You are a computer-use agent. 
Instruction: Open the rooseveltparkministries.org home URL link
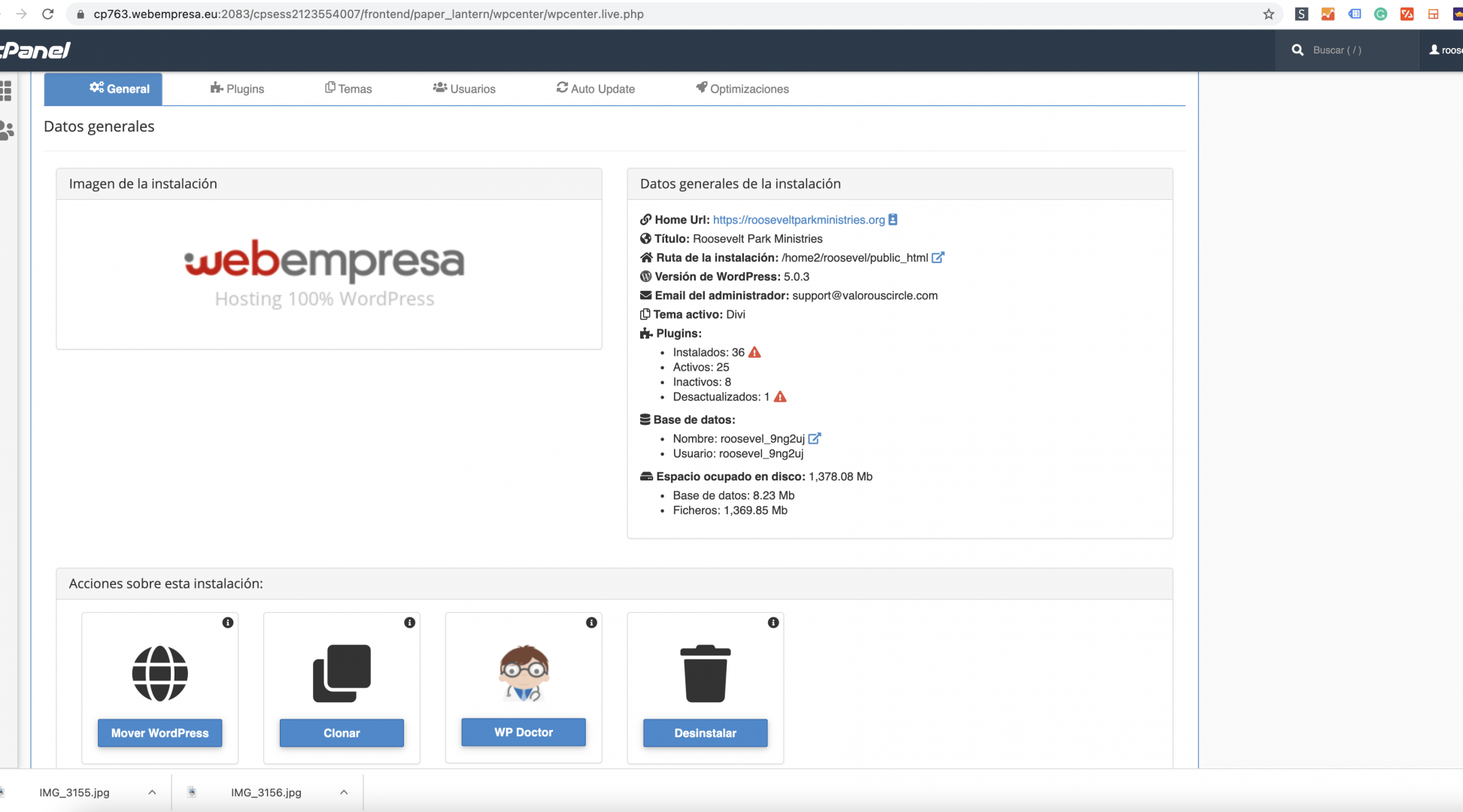pyautogui.click(x=799, y=220)
